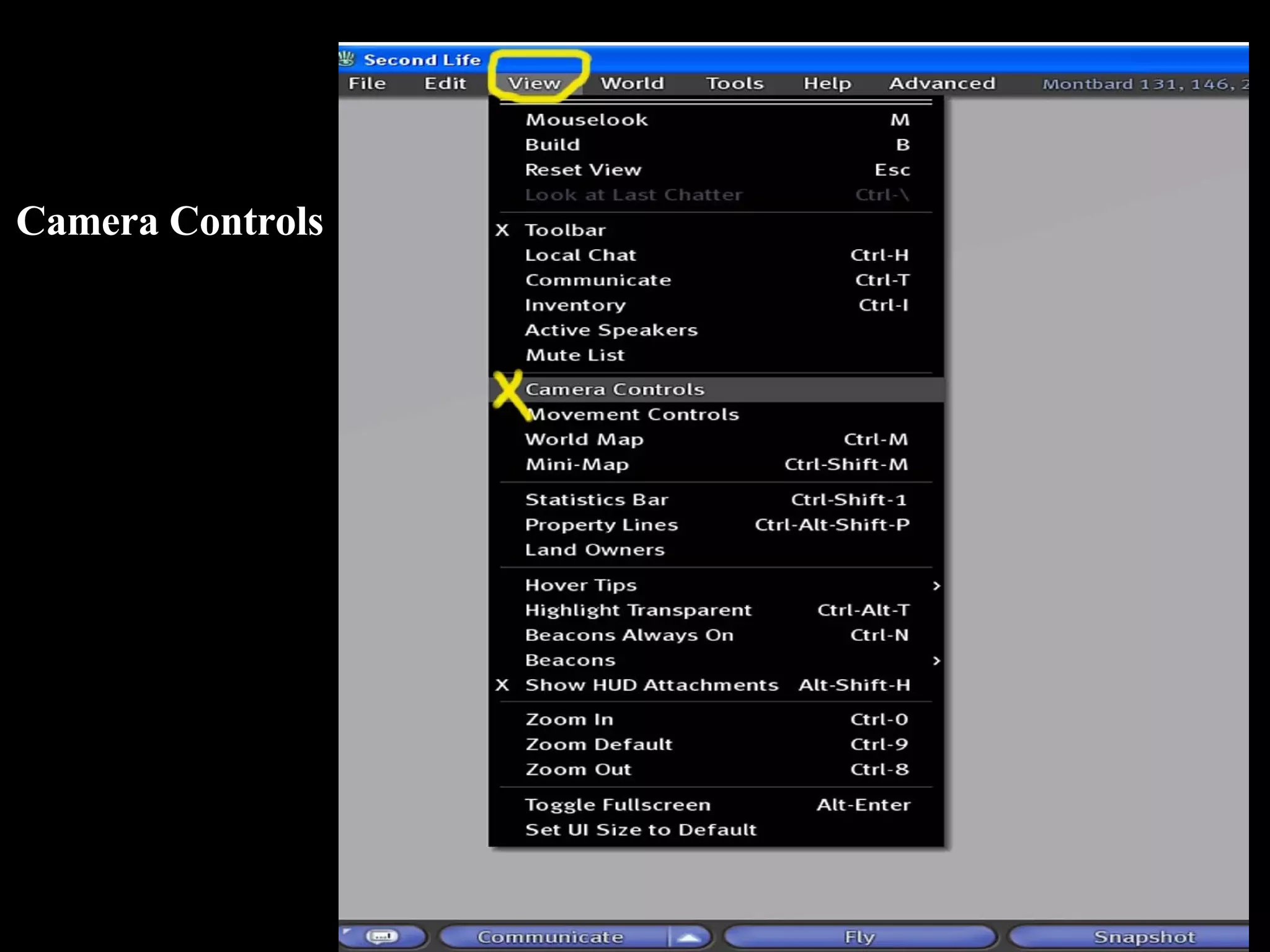
Task: Click the Snapshot button
Action: tap(1130, 937)
